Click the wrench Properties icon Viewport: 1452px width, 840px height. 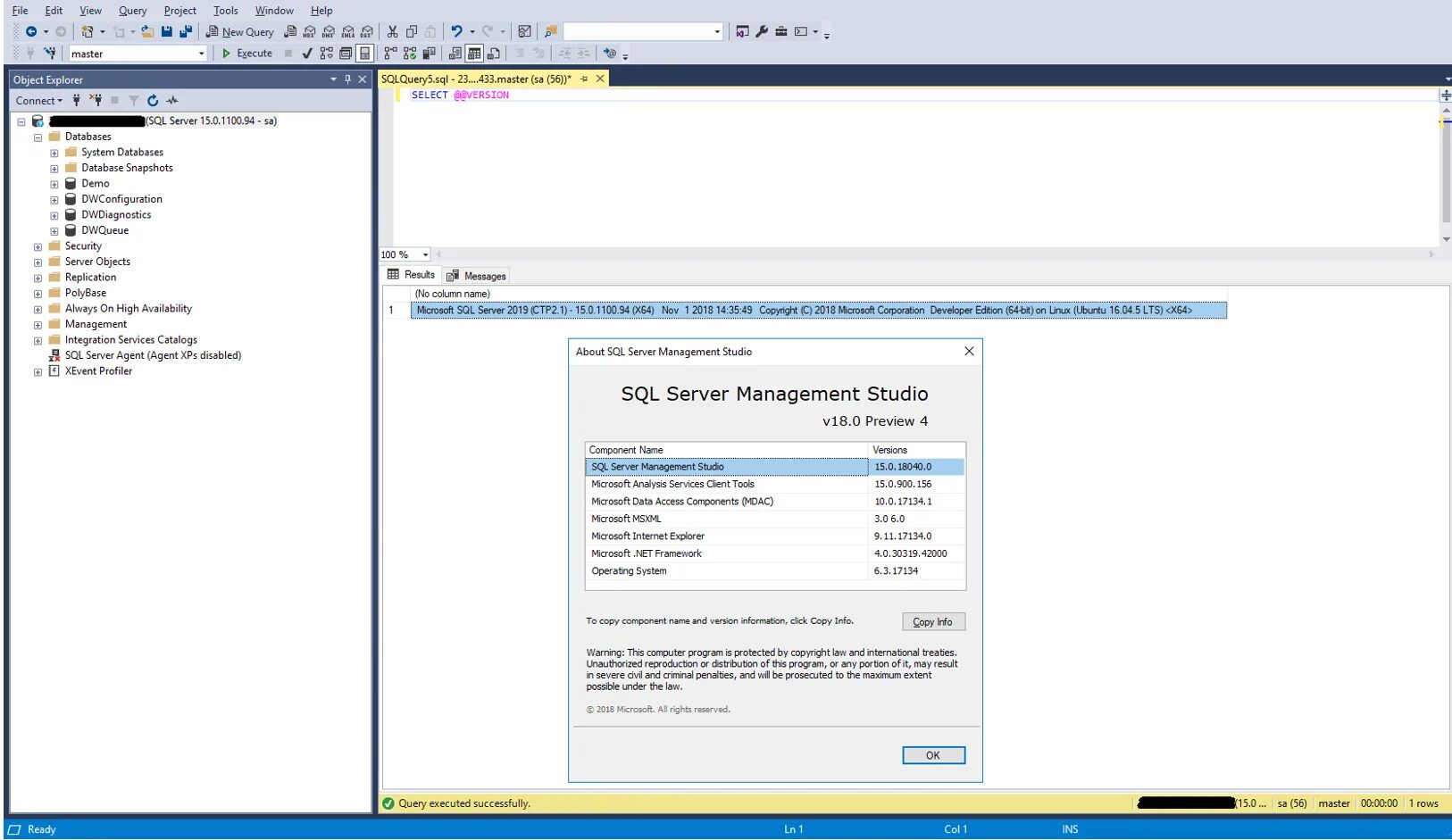(x=762, y=31)
